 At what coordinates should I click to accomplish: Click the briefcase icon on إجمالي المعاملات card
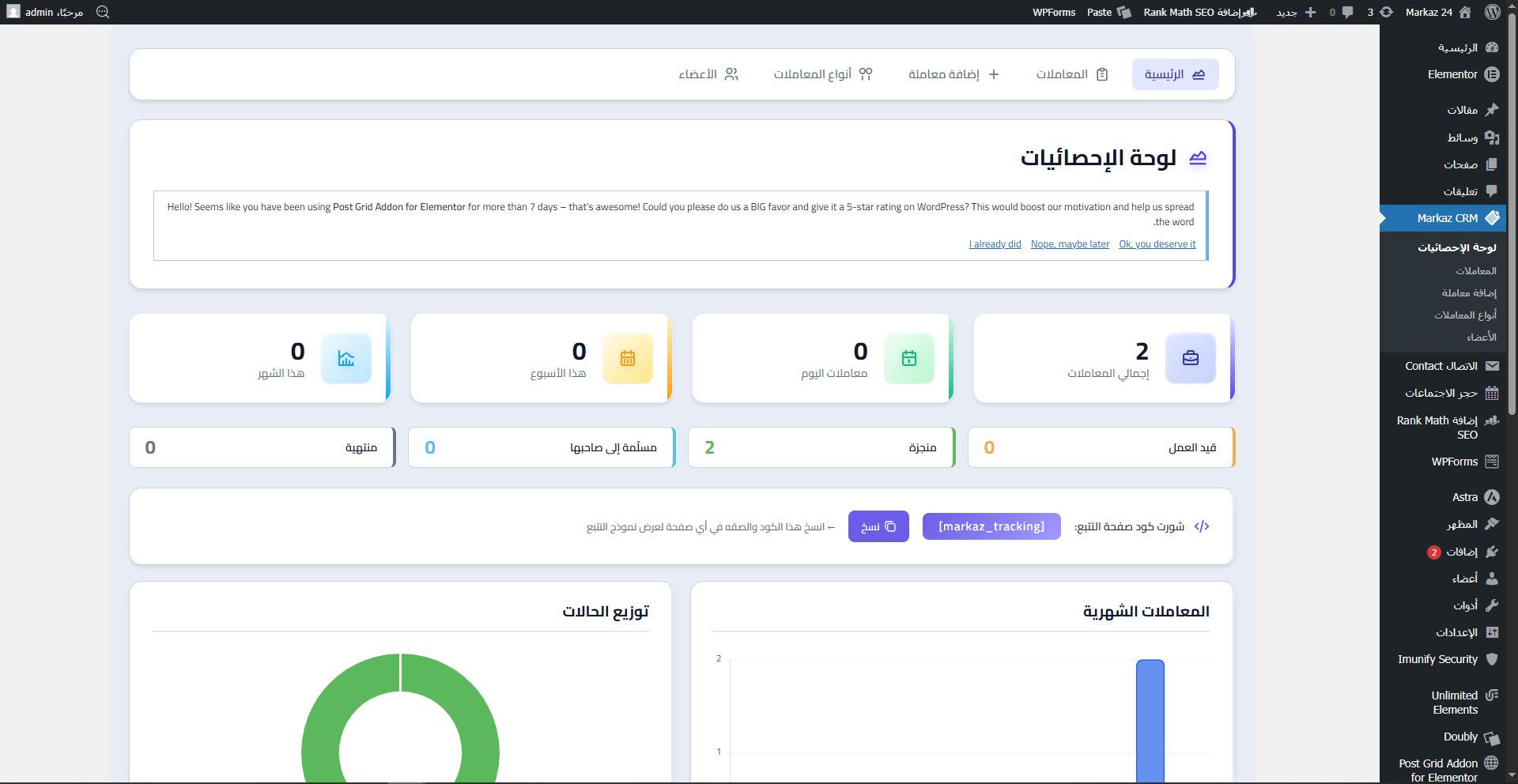click(x=1191, y=358)
